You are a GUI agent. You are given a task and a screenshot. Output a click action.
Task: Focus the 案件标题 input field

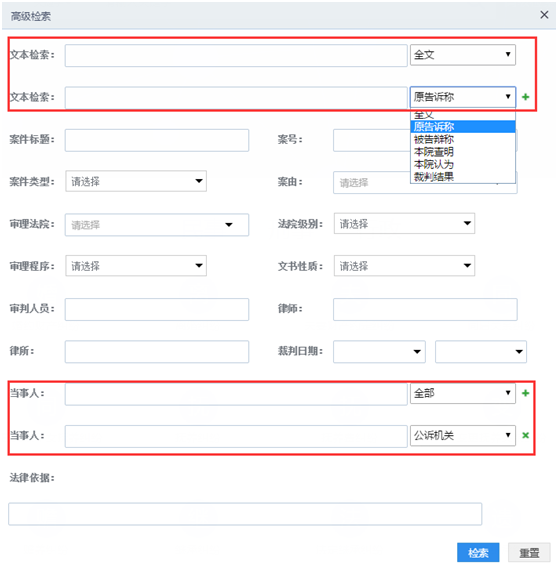pos(157,140)
